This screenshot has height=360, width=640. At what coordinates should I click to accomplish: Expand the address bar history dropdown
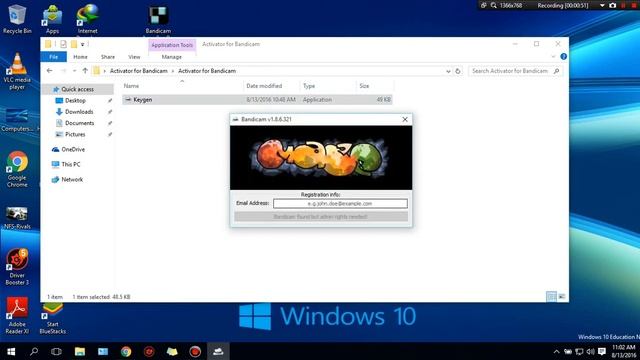tap(448, 71)
